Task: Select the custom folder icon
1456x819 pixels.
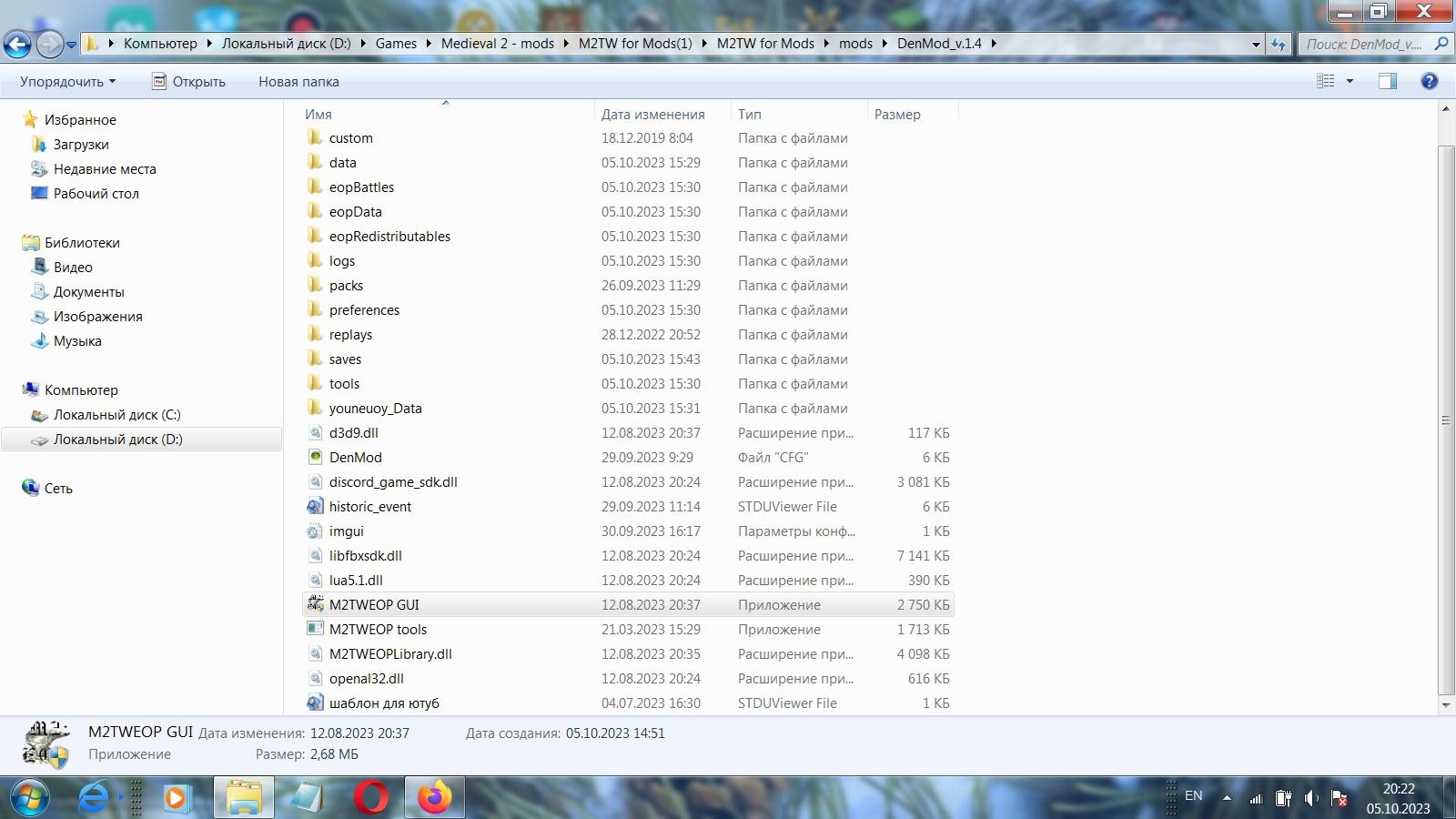Action: click(x=315, y=137)
